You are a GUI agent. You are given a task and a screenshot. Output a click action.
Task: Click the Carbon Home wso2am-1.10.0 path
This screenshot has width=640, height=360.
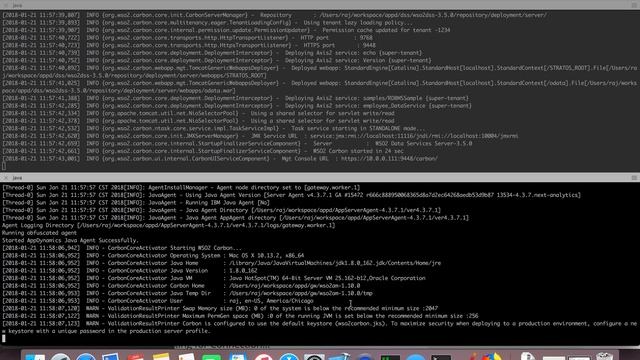[294, 286]
